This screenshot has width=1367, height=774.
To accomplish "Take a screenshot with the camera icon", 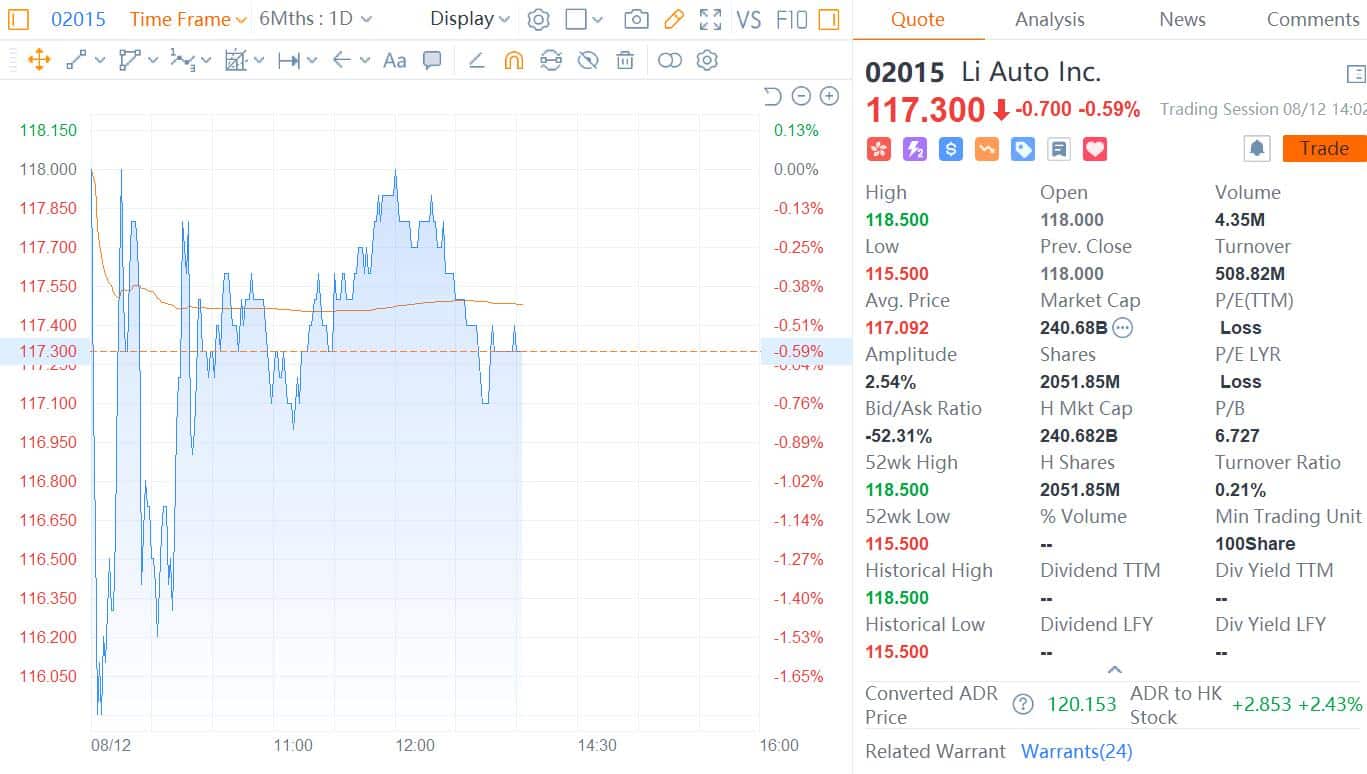I will point(637,19).
